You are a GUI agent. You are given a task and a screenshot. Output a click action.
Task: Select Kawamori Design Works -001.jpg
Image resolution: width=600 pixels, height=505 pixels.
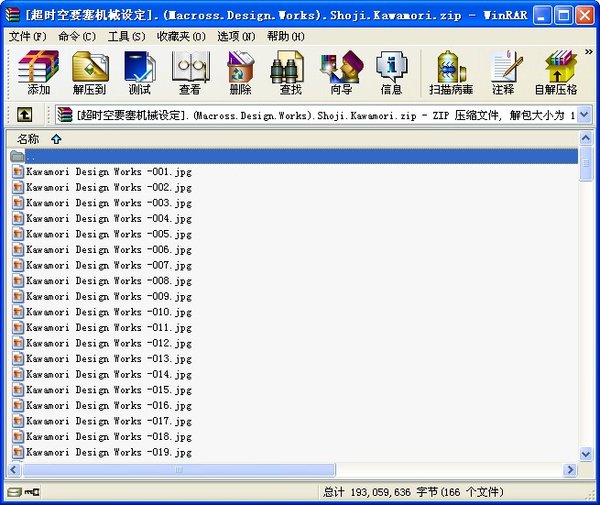coord(102,172)
